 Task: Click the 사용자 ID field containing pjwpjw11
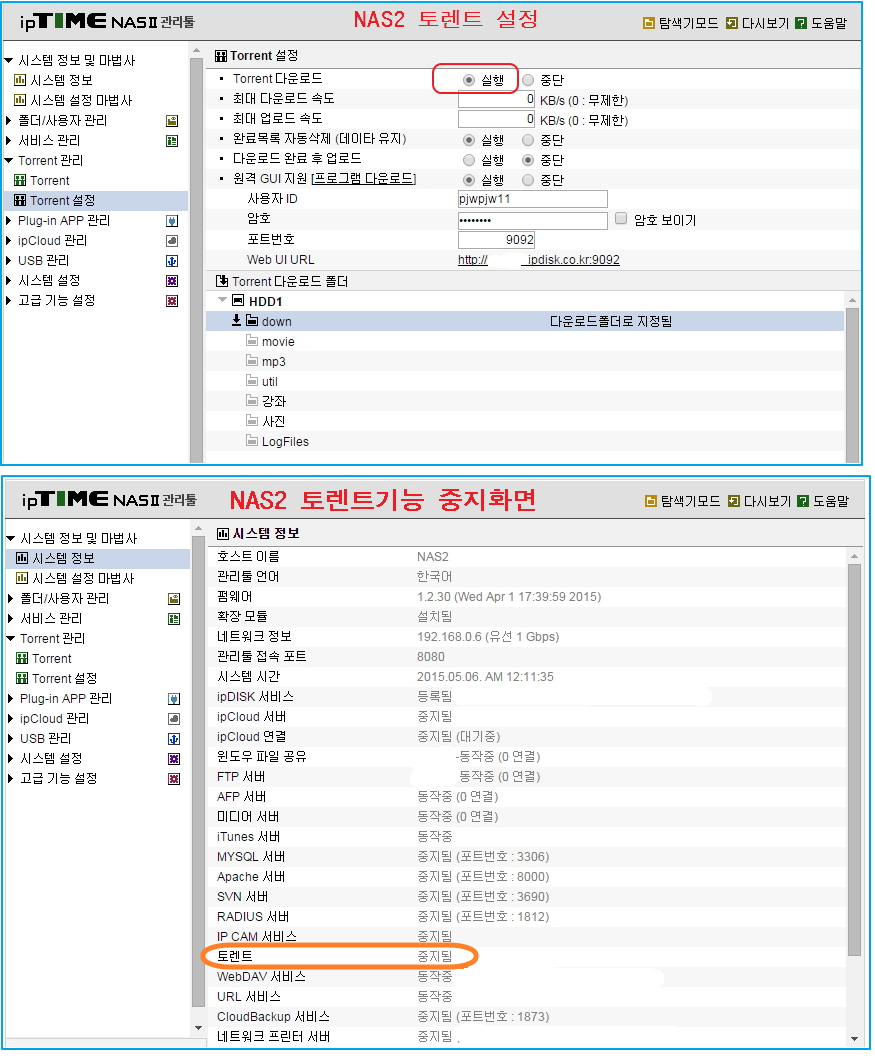[533, 199]
